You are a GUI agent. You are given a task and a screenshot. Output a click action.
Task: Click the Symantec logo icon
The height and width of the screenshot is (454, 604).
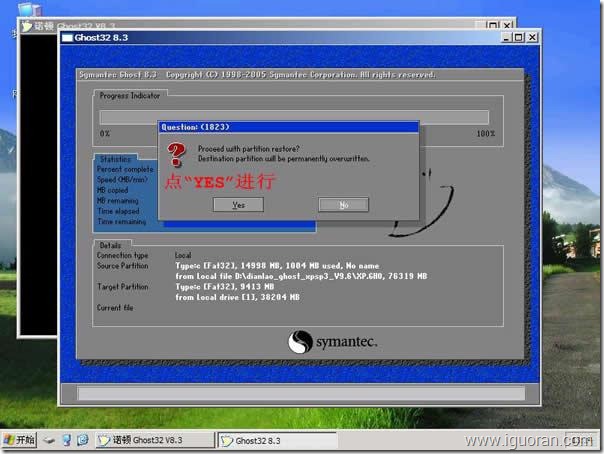(x=299, y=343)
